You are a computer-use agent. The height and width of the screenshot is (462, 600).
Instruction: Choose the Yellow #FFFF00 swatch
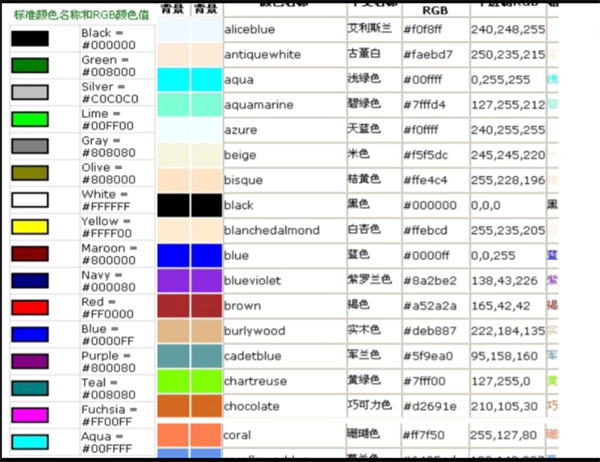click(30, 227)
